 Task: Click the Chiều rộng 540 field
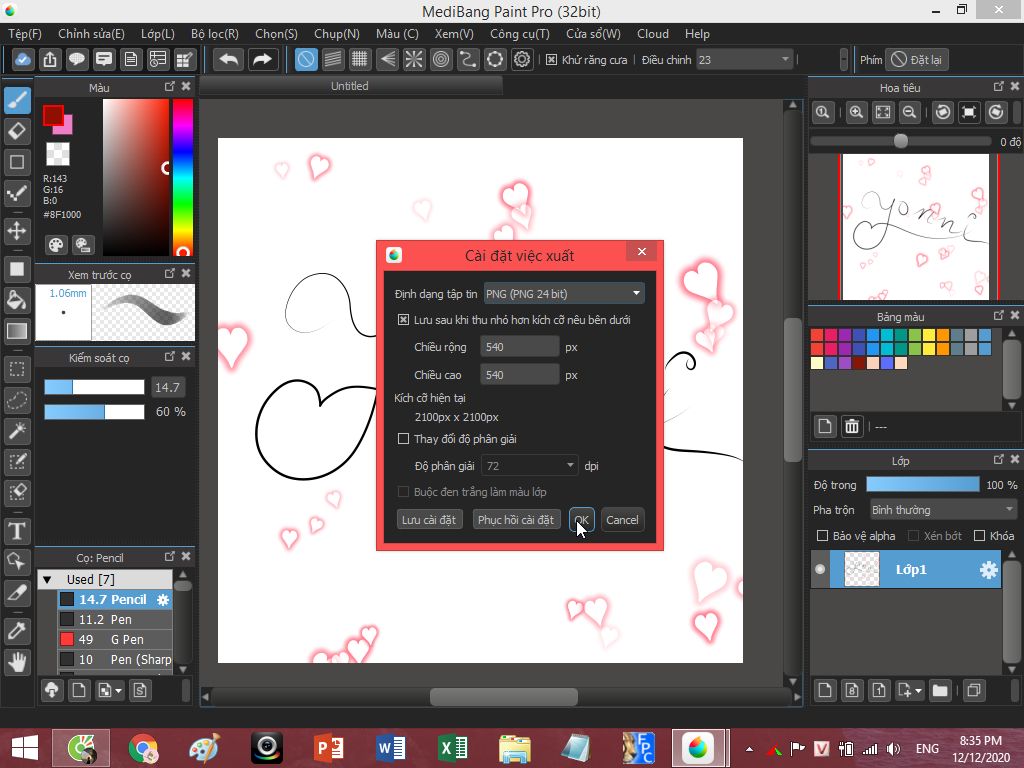[x=520, y=347]
